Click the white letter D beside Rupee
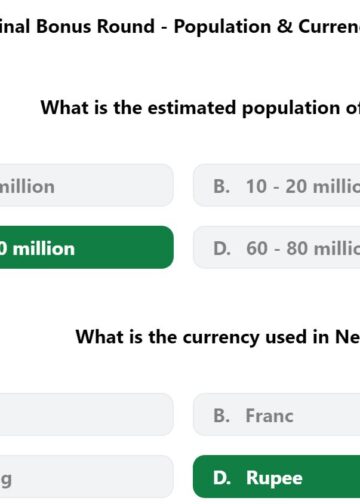The width and height of the screenshot is (360, 504). pos(222,478)
